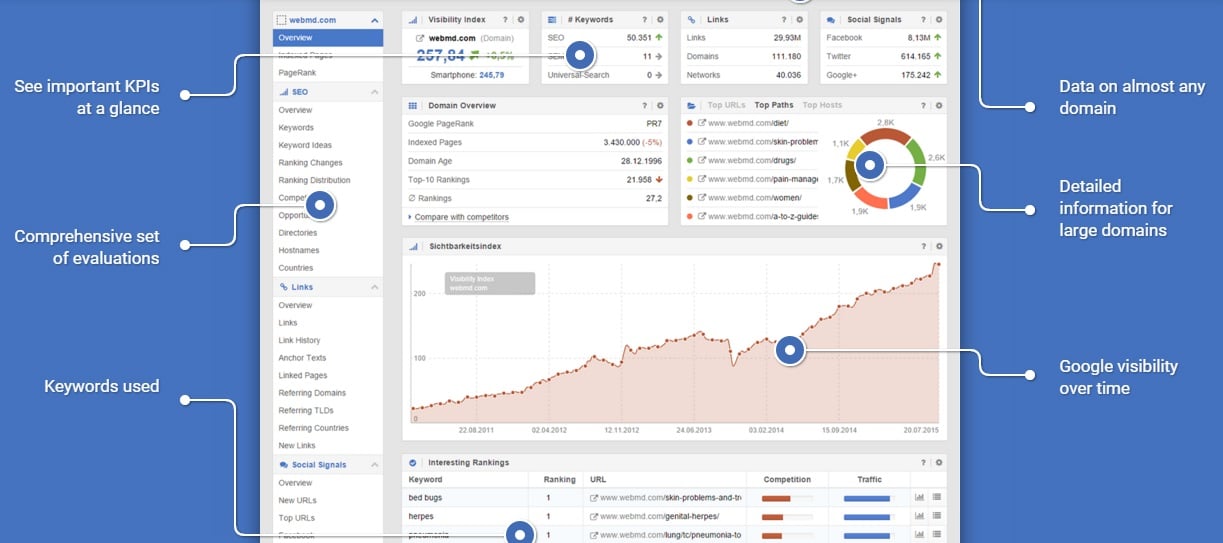Open settings gear of Social Signals panel

(x=939, y=19)
